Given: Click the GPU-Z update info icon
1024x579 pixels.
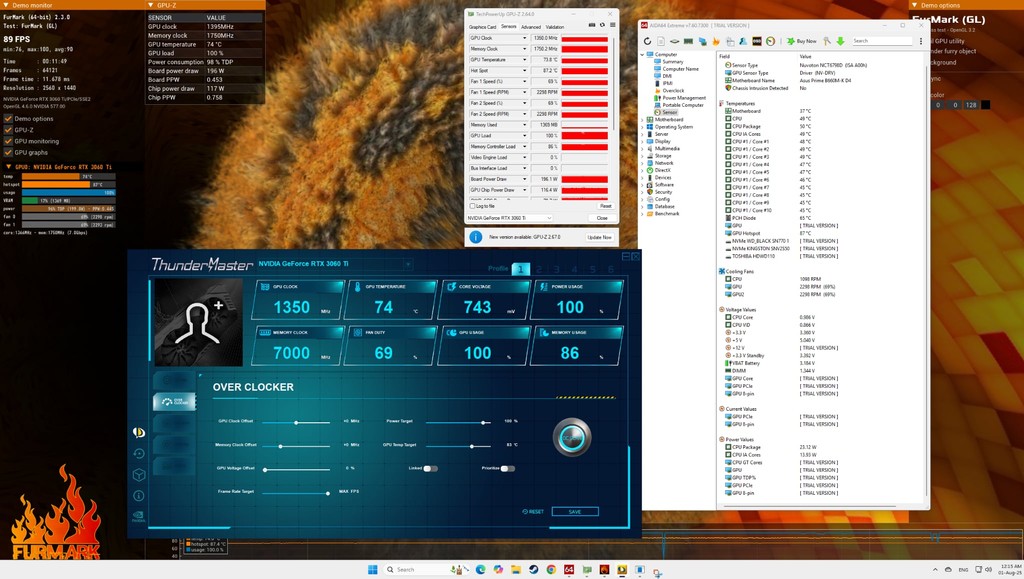Looking at the screenshot, I should (x=475, y=237).
